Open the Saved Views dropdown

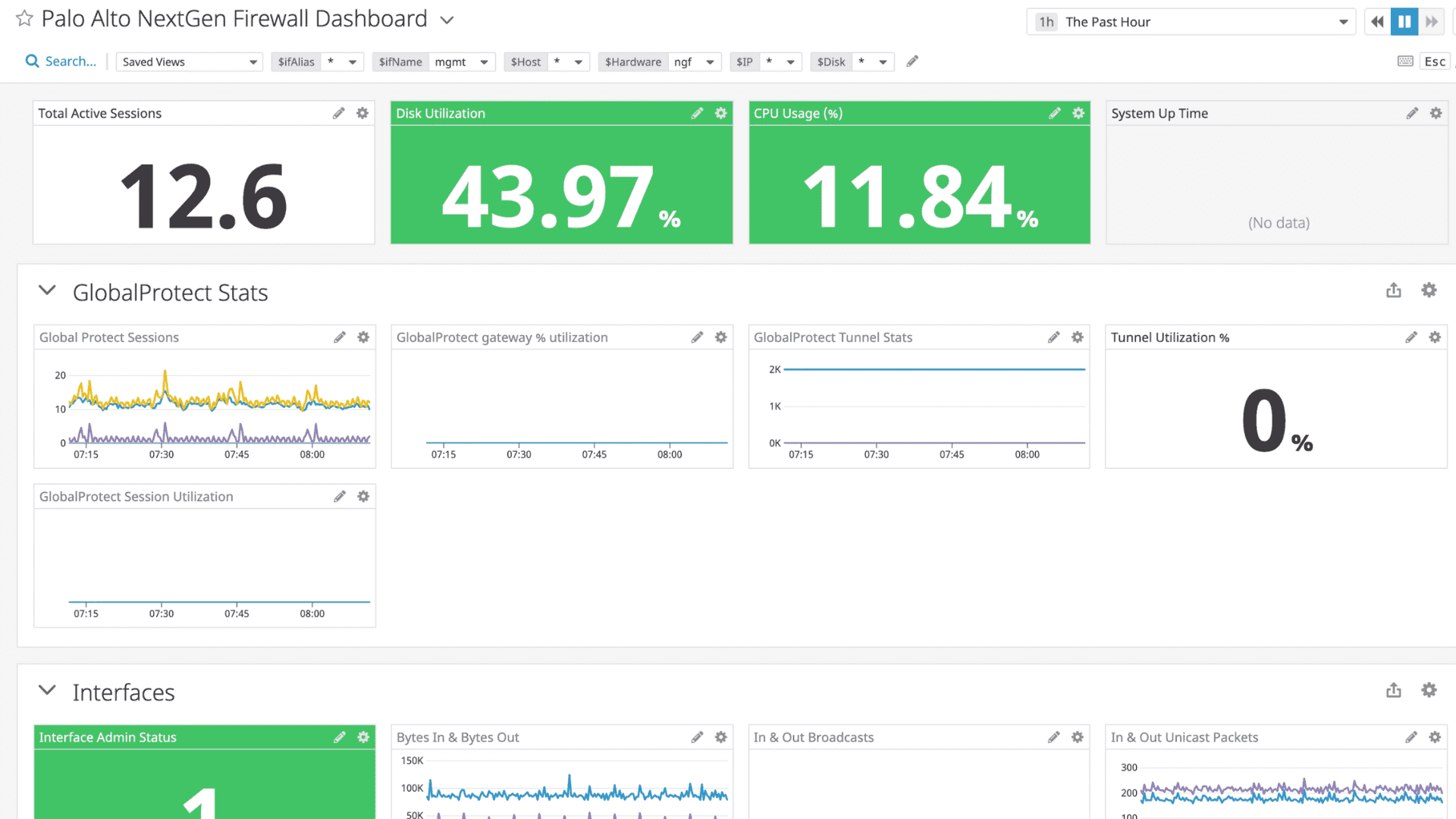[x=189, y=62]
